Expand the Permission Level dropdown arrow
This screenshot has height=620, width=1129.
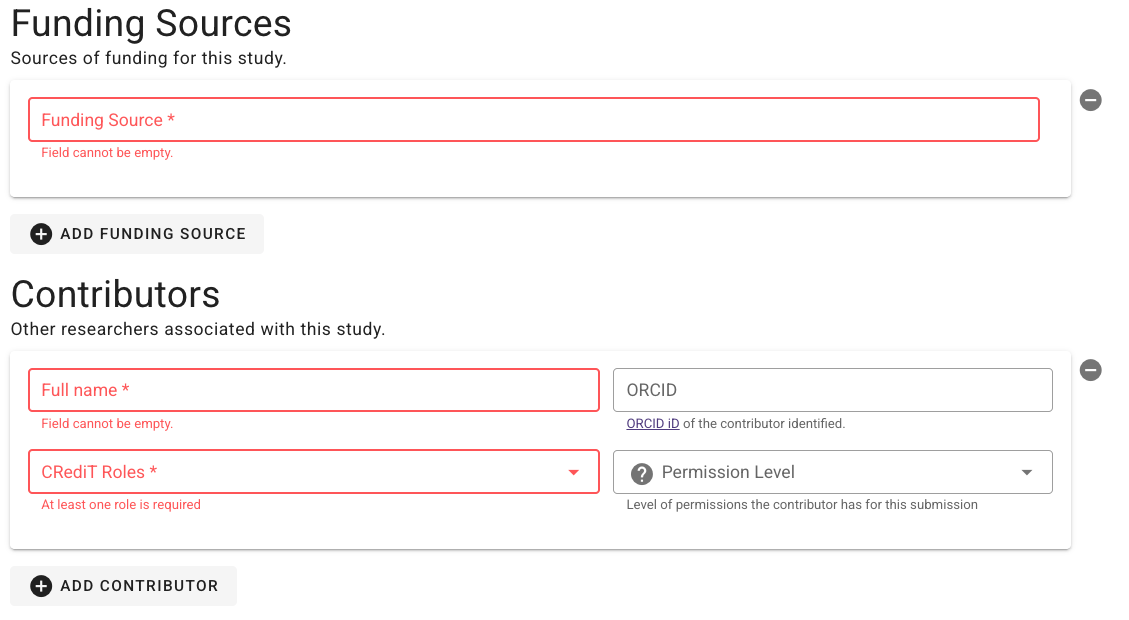point(1027,472)
